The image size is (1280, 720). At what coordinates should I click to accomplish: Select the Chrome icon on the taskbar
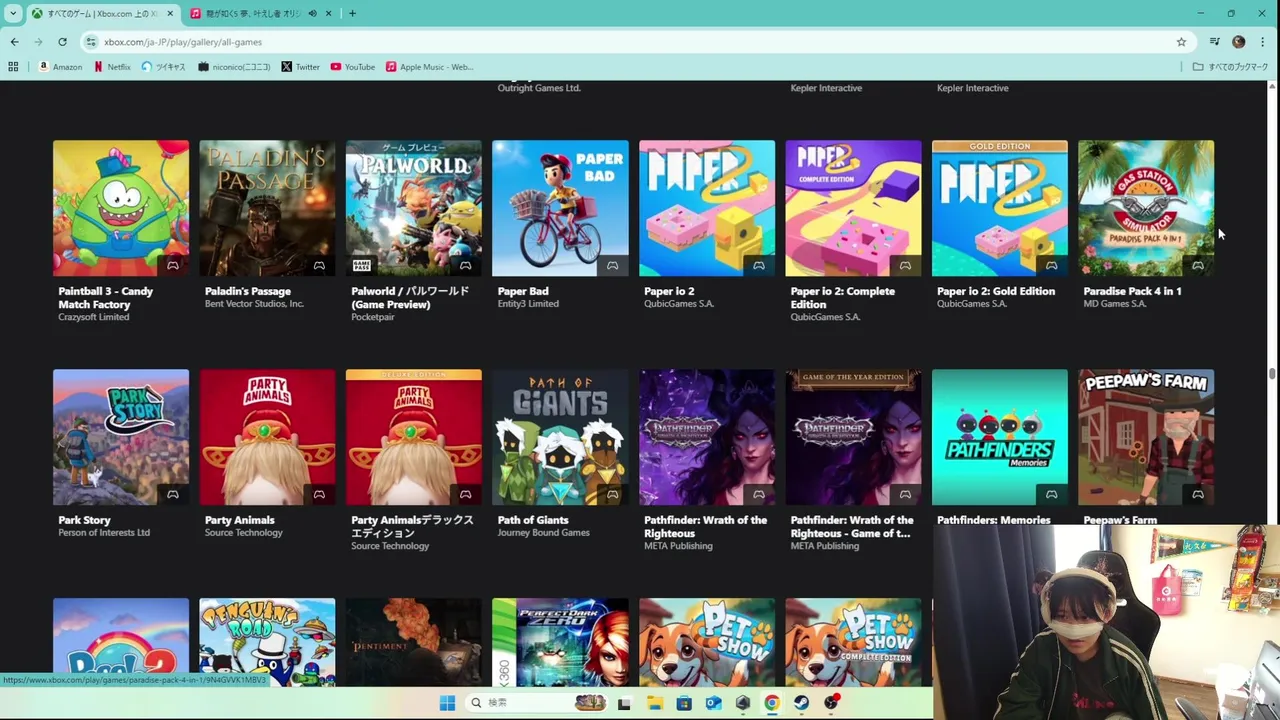[x=772, y=703]
